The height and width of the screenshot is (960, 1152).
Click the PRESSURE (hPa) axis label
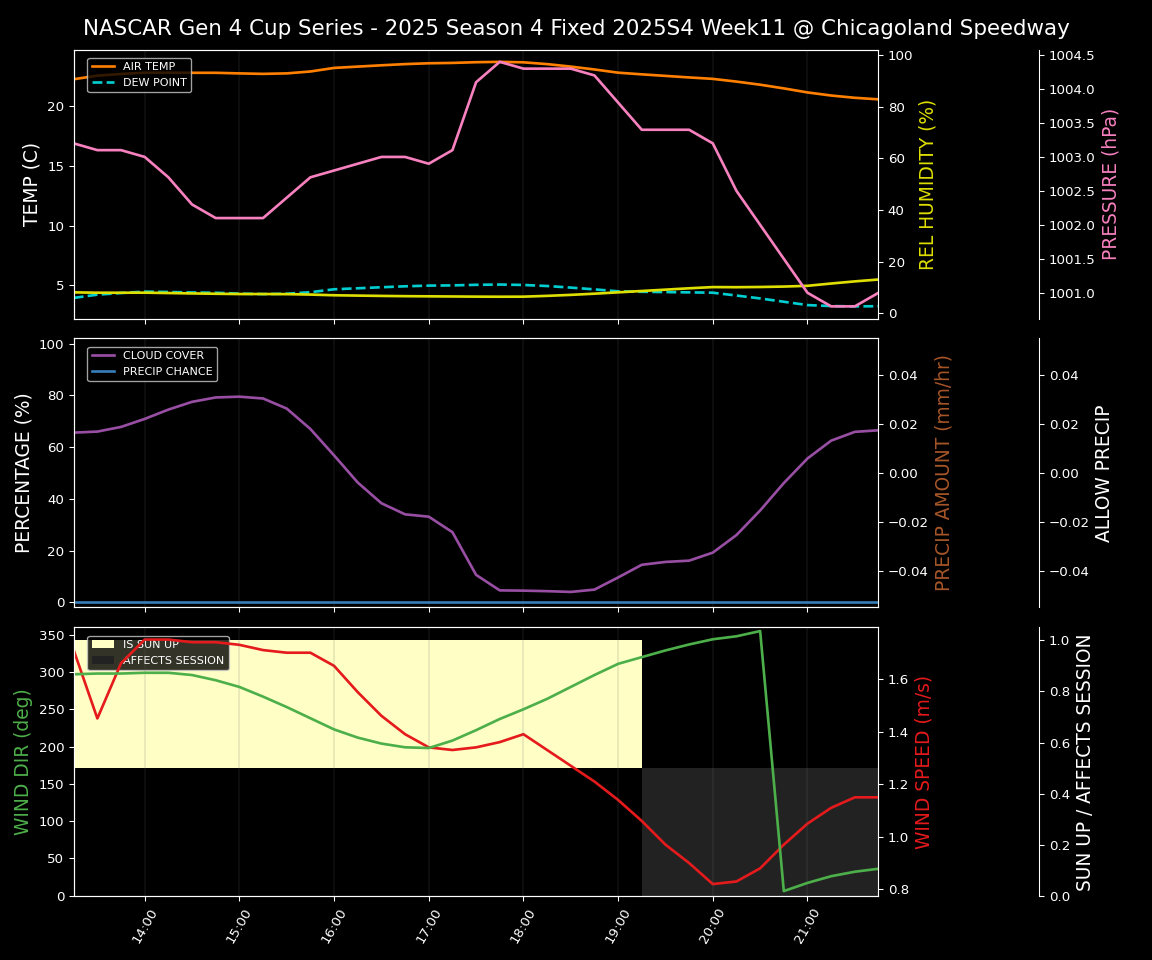pos(1110,184)
